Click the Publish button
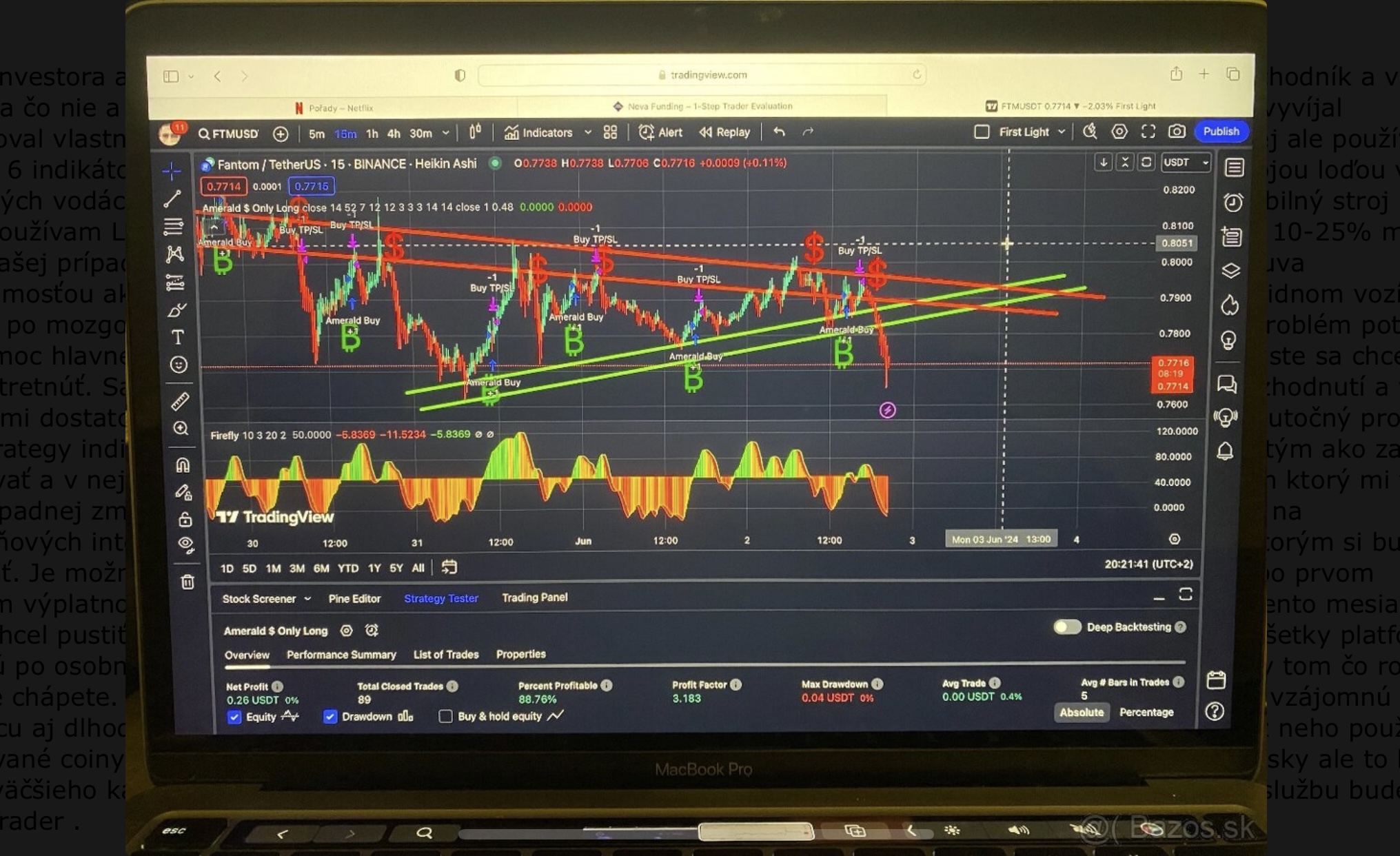This screenshot has height=856, width=1400. [x=1221, y=131]
